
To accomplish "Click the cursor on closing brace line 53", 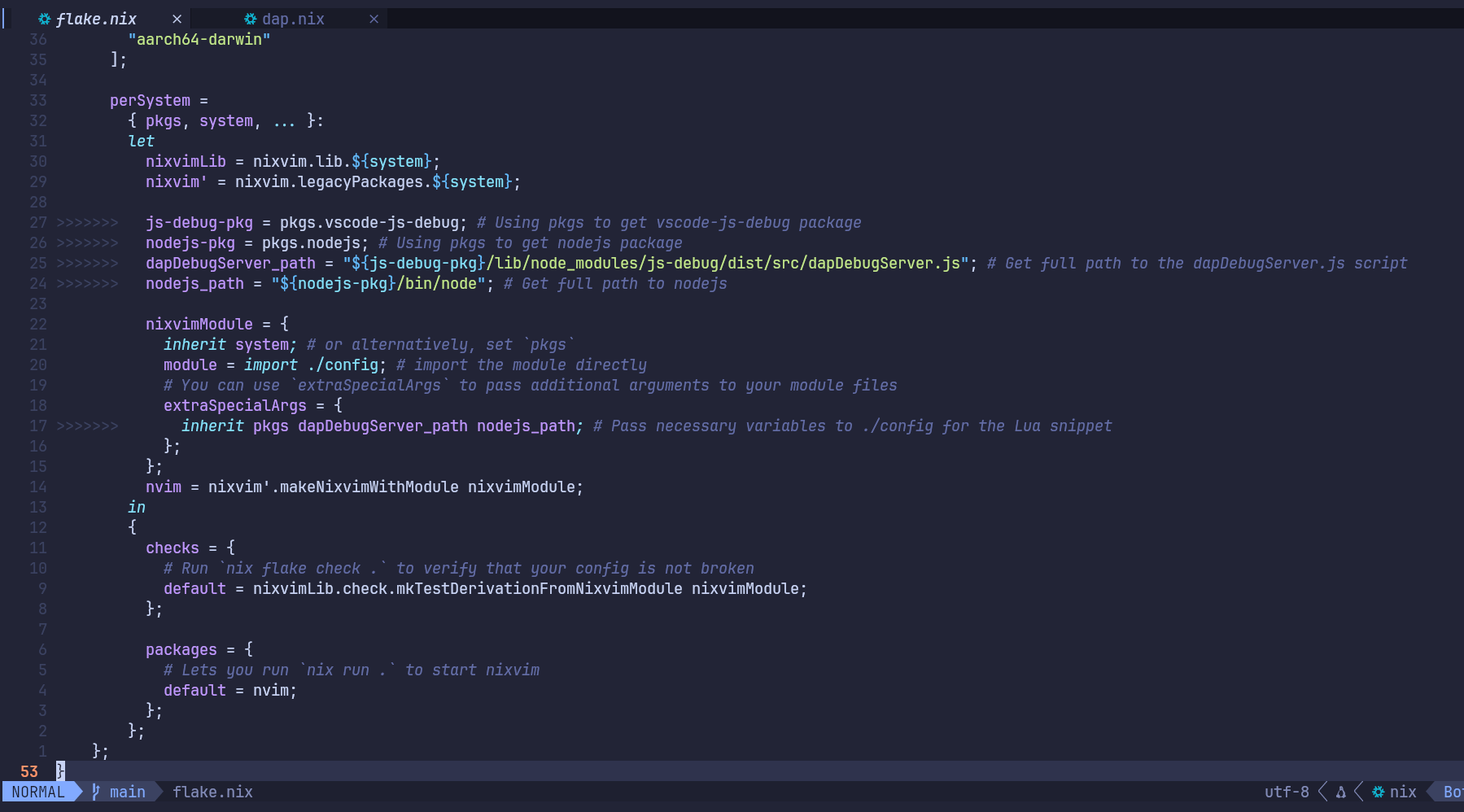I will [x=60, y=771].
